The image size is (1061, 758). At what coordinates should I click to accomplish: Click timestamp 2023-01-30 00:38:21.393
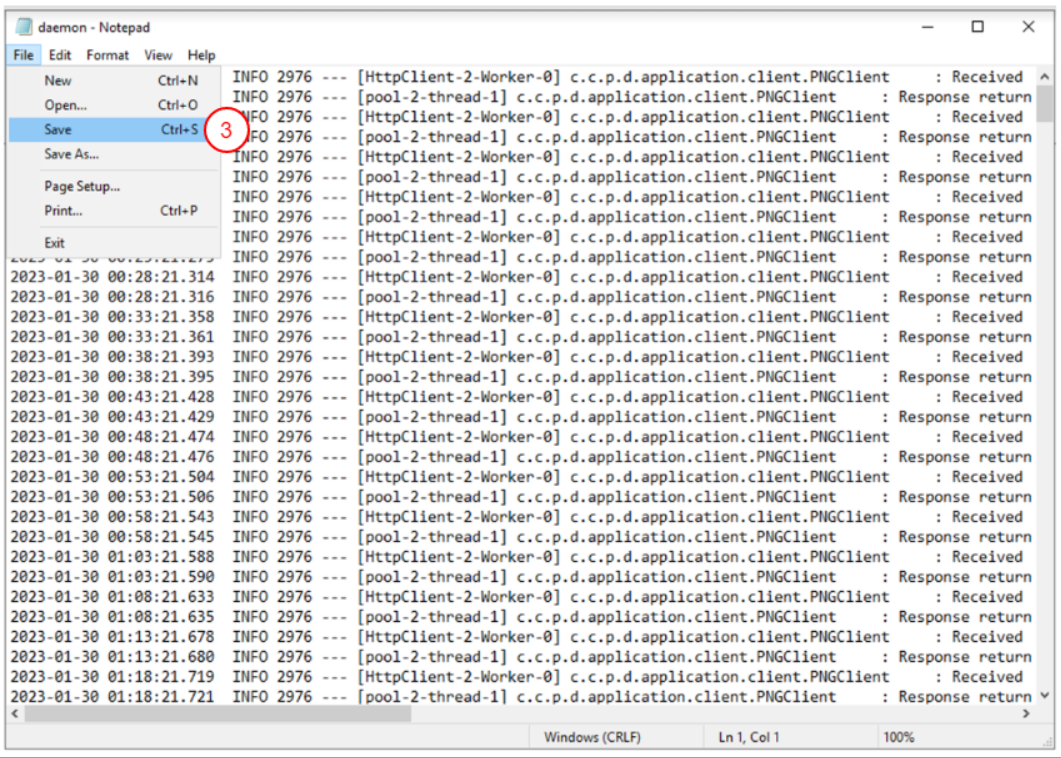point(112,357)
